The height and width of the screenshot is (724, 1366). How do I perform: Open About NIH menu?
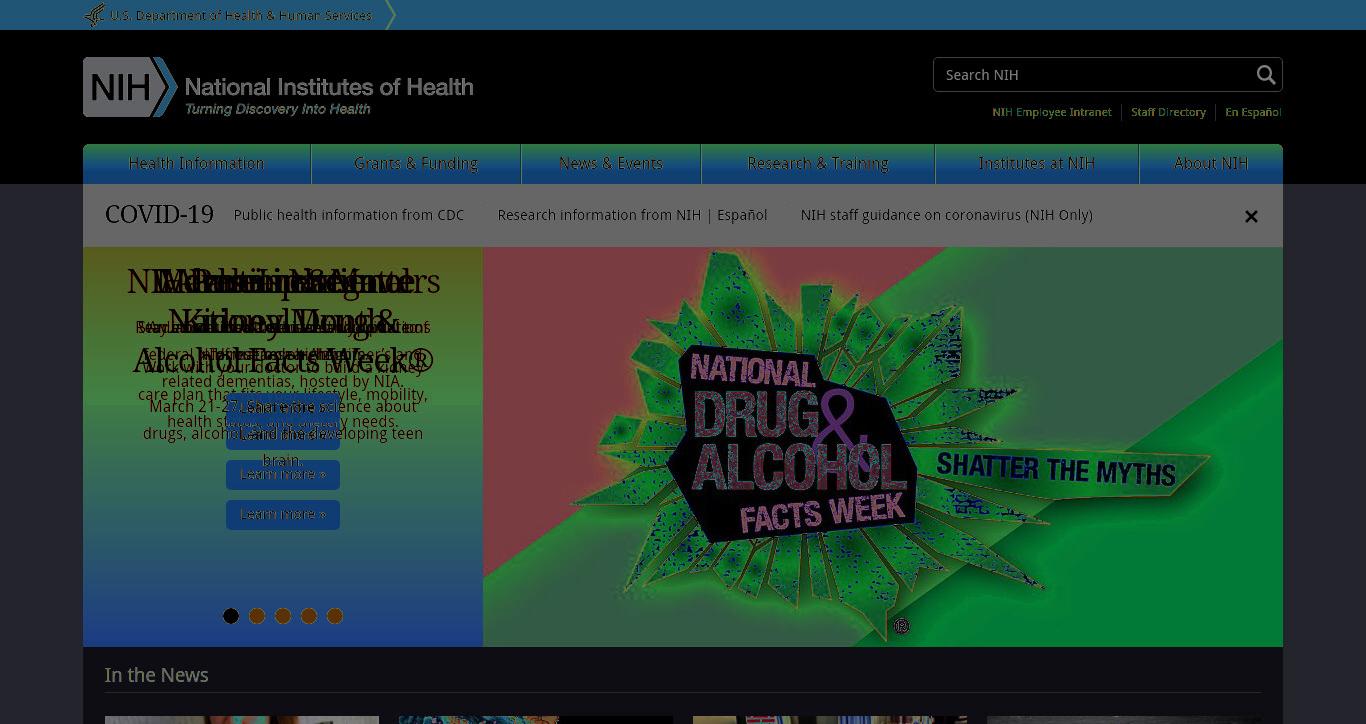[1211, 164]
